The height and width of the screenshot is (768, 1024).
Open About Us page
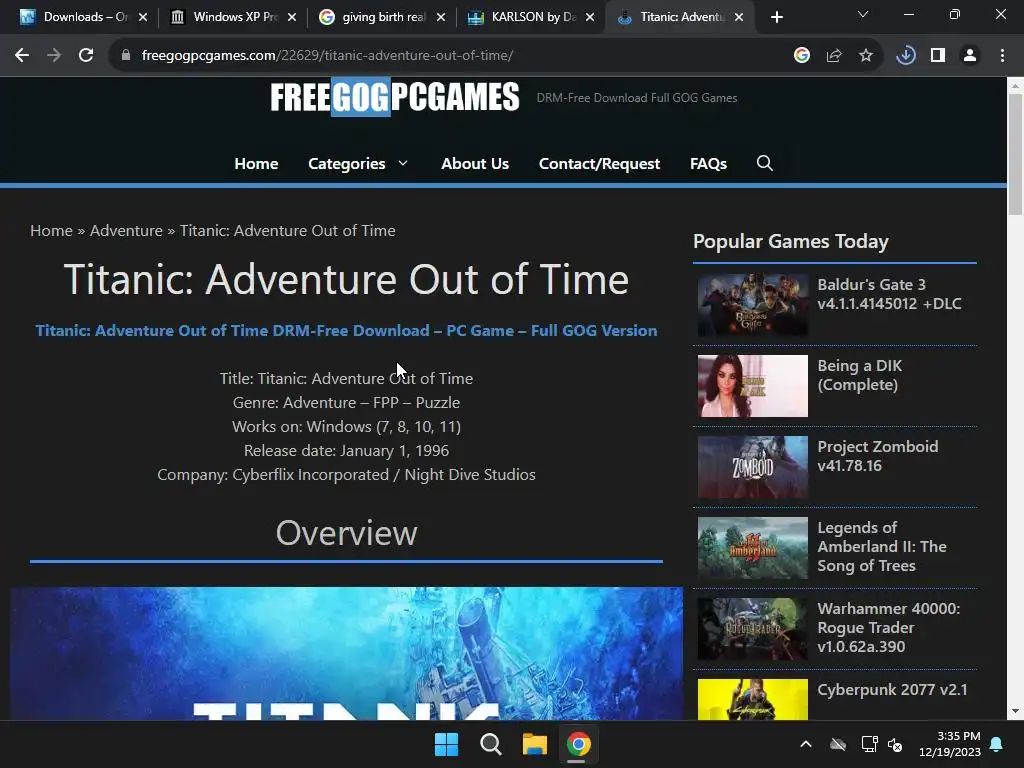coord(475,163)
